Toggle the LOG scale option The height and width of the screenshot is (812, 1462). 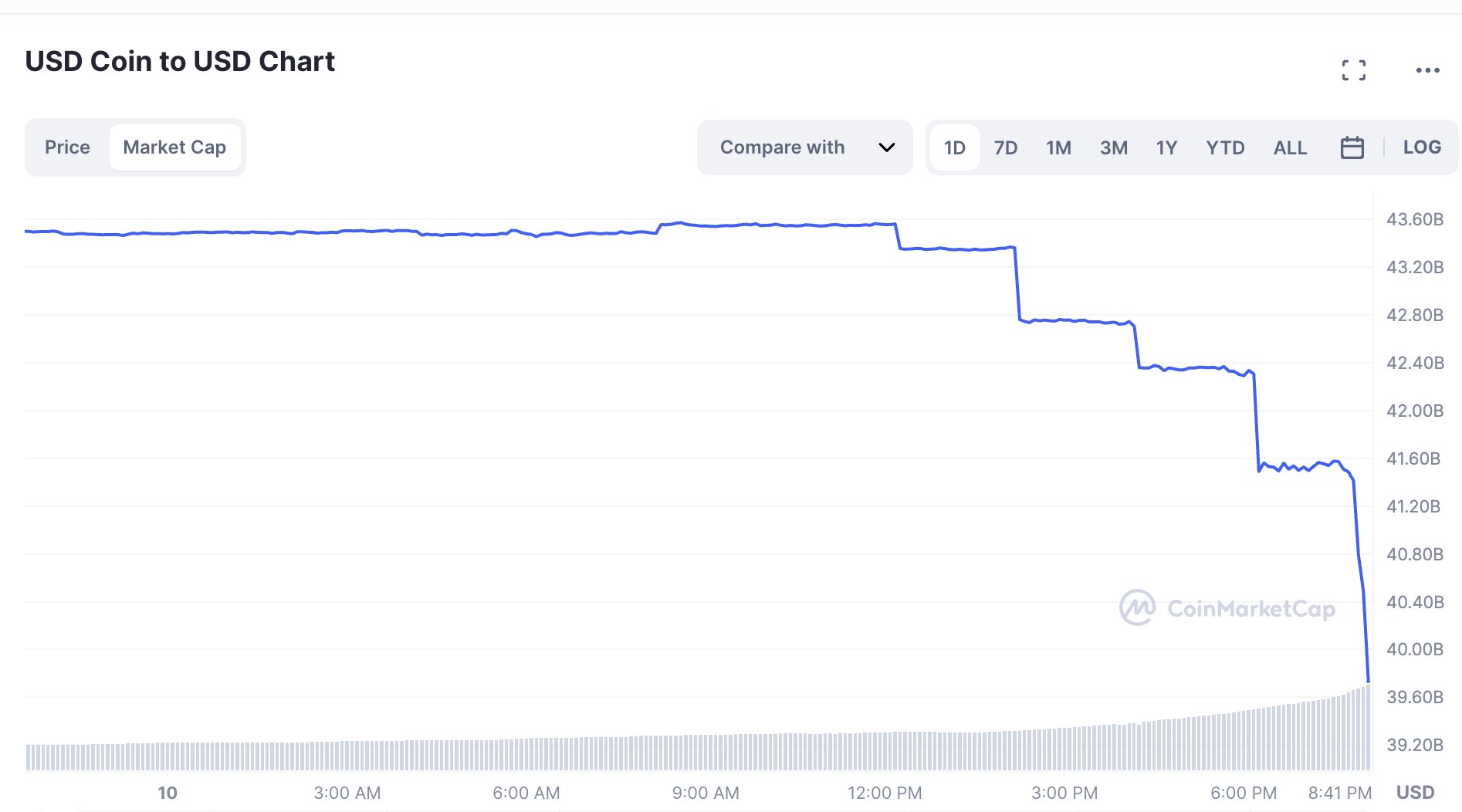pos(1422,147)
